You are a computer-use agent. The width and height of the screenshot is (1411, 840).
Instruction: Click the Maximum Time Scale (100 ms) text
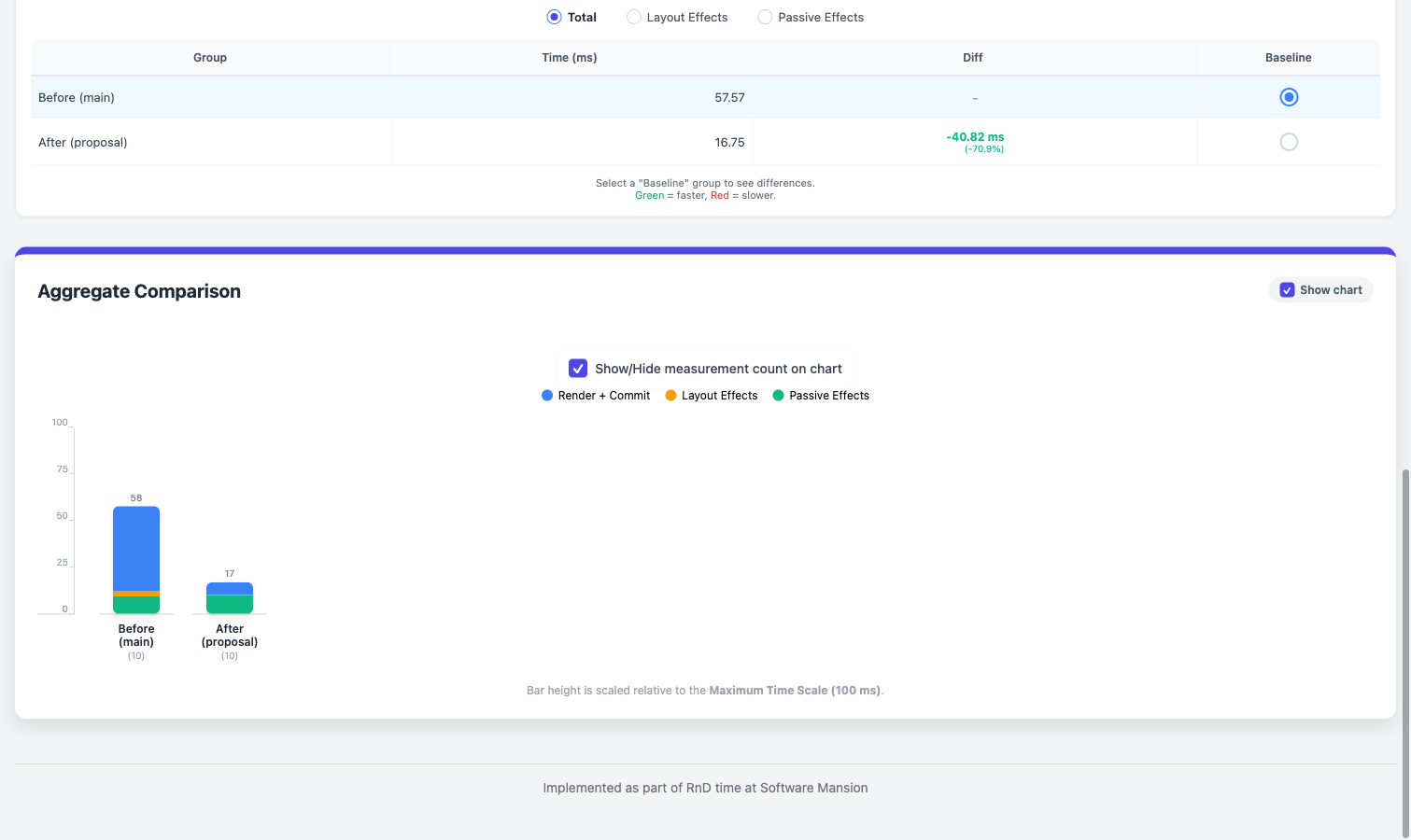click(x=795, y=691)
